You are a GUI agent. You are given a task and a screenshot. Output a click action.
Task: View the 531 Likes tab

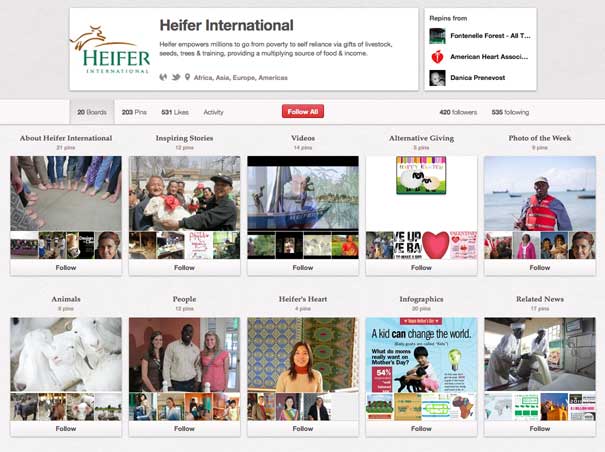[x=175, y=112]
